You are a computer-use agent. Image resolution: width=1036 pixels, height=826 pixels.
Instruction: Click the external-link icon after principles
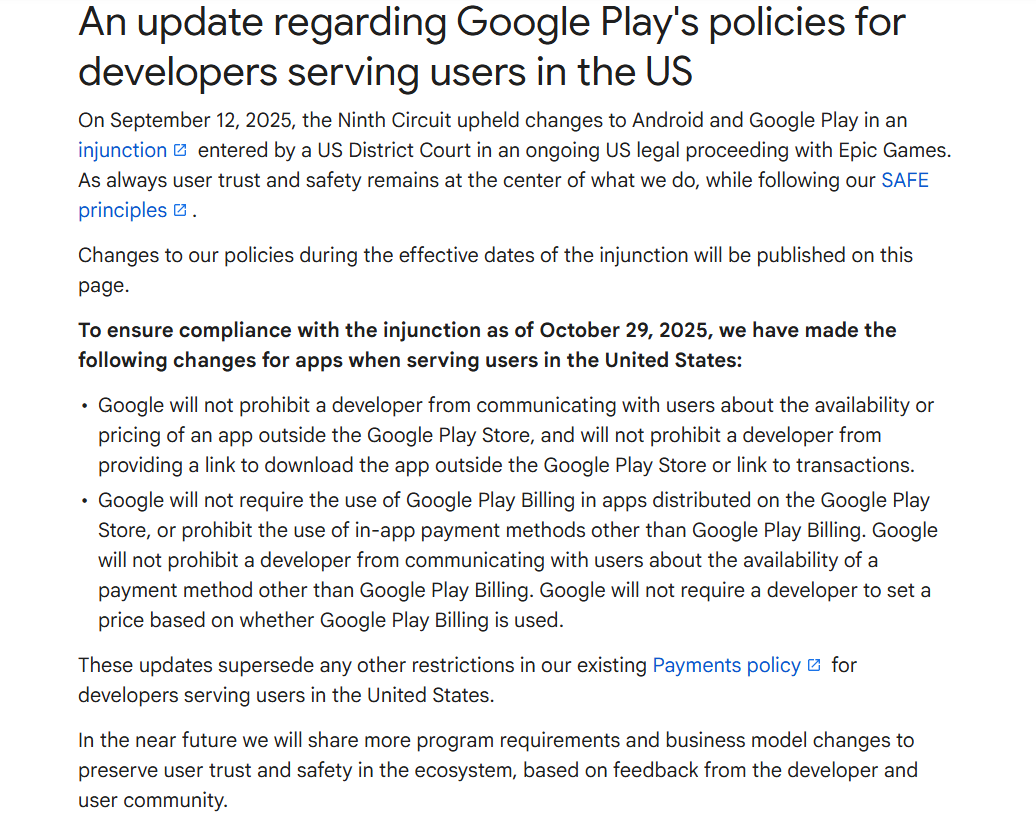[180, 210]
